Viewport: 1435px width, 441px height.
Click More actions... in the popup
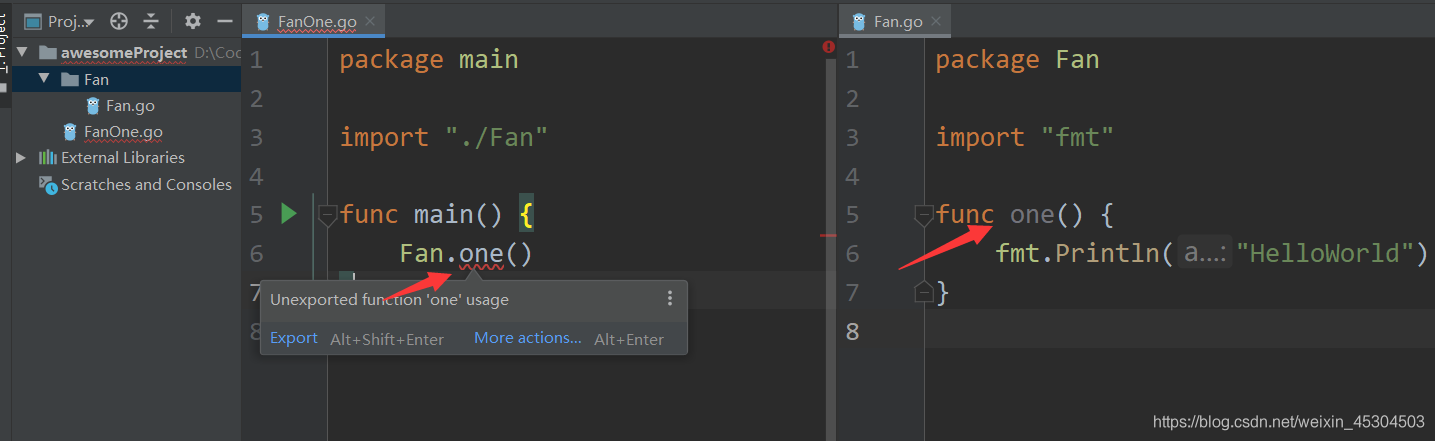pos(527,338)
